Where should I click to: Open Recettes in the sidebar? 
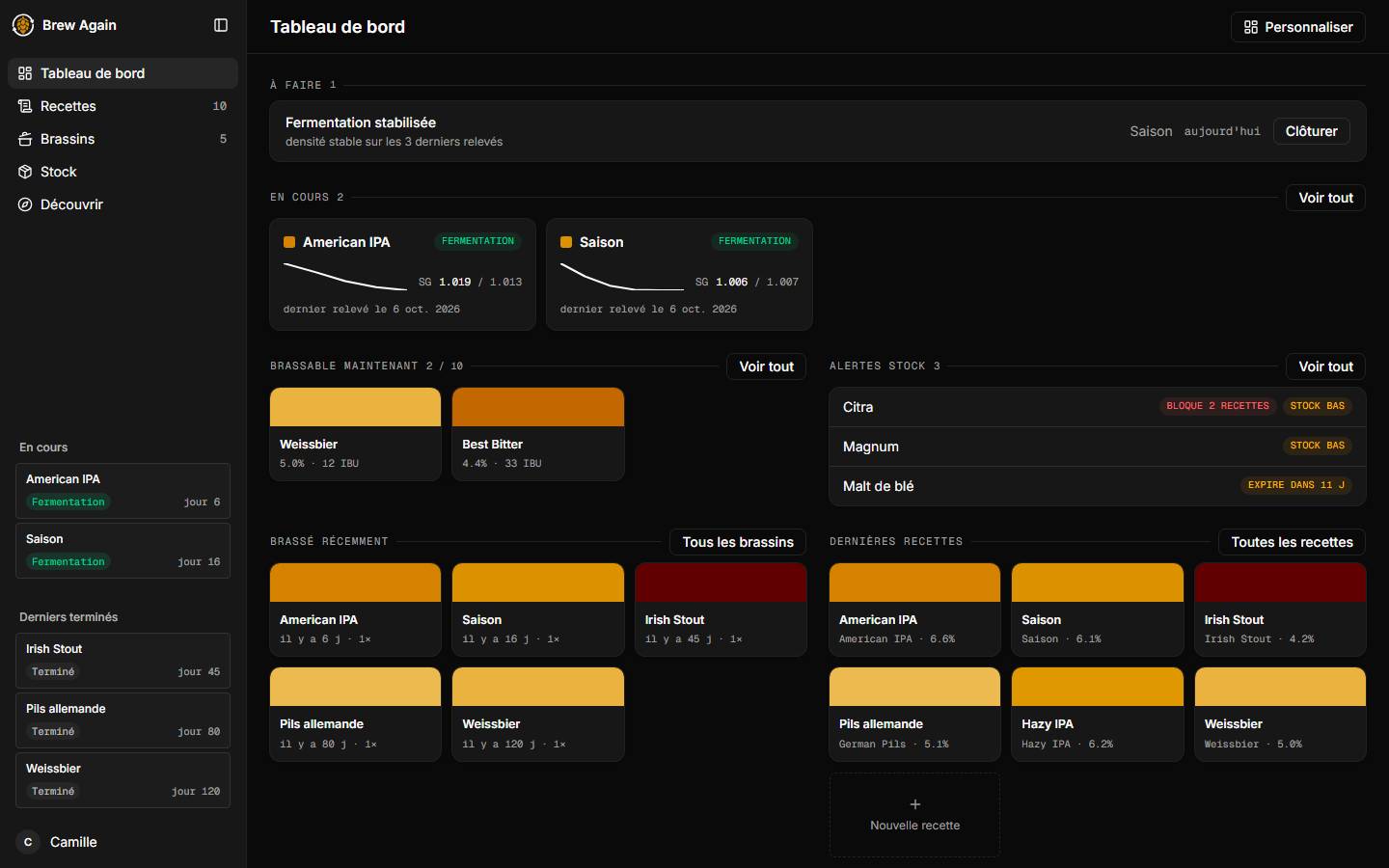(123, 106)
